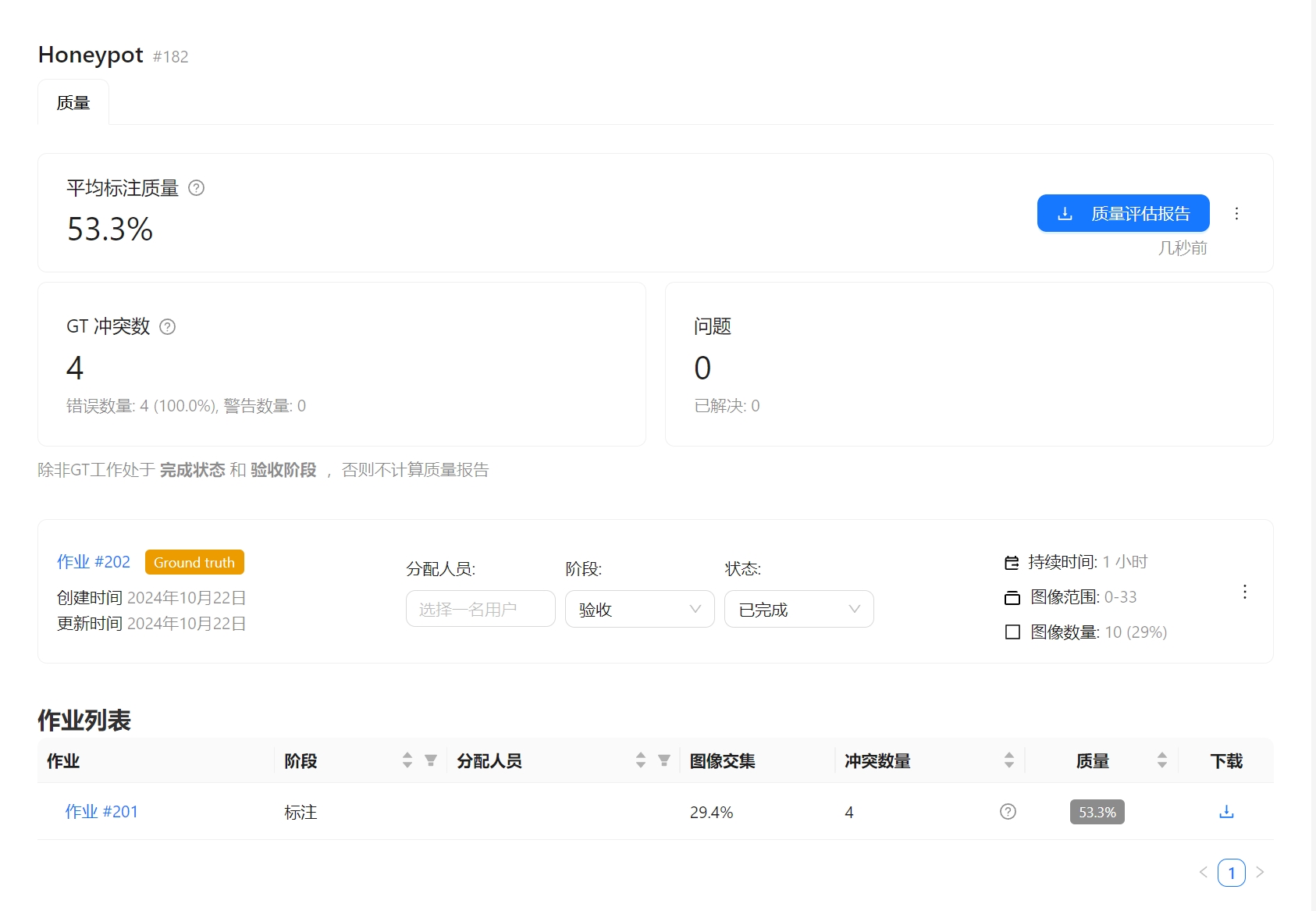Open the 分配人员 user selector
This screenshot has height=911, width=1316.
point(480,609)
